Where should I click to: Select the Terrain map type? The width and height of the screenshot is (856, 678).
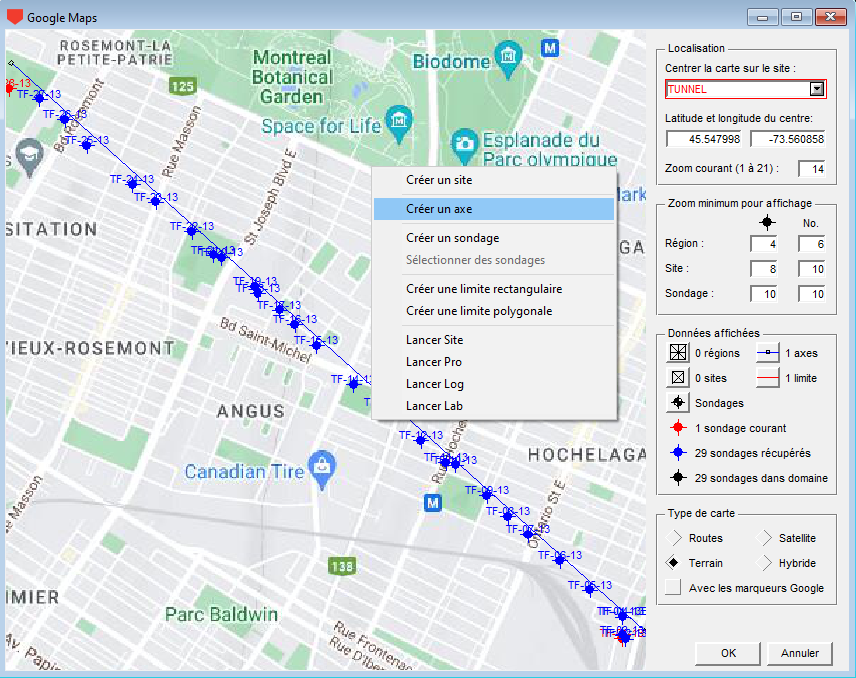point(674,563)
